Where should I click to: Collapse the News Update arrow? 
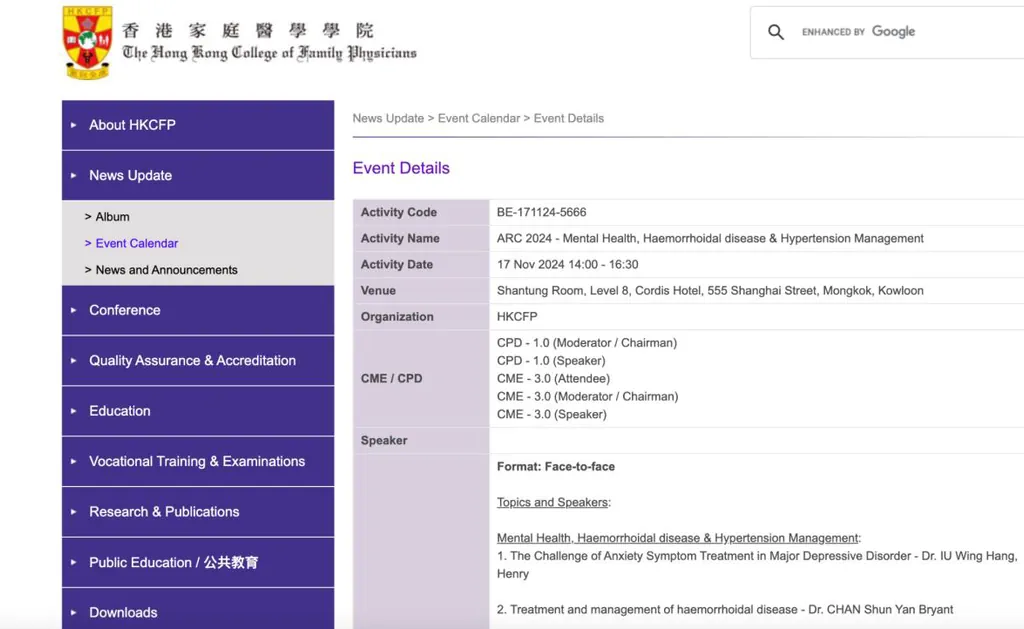(73, 176)
